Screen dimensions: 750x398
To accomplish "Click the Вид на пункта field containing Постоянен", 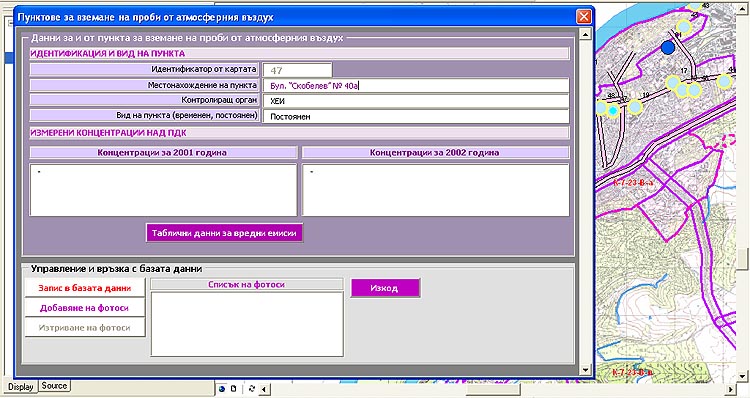I will [416, 116].
